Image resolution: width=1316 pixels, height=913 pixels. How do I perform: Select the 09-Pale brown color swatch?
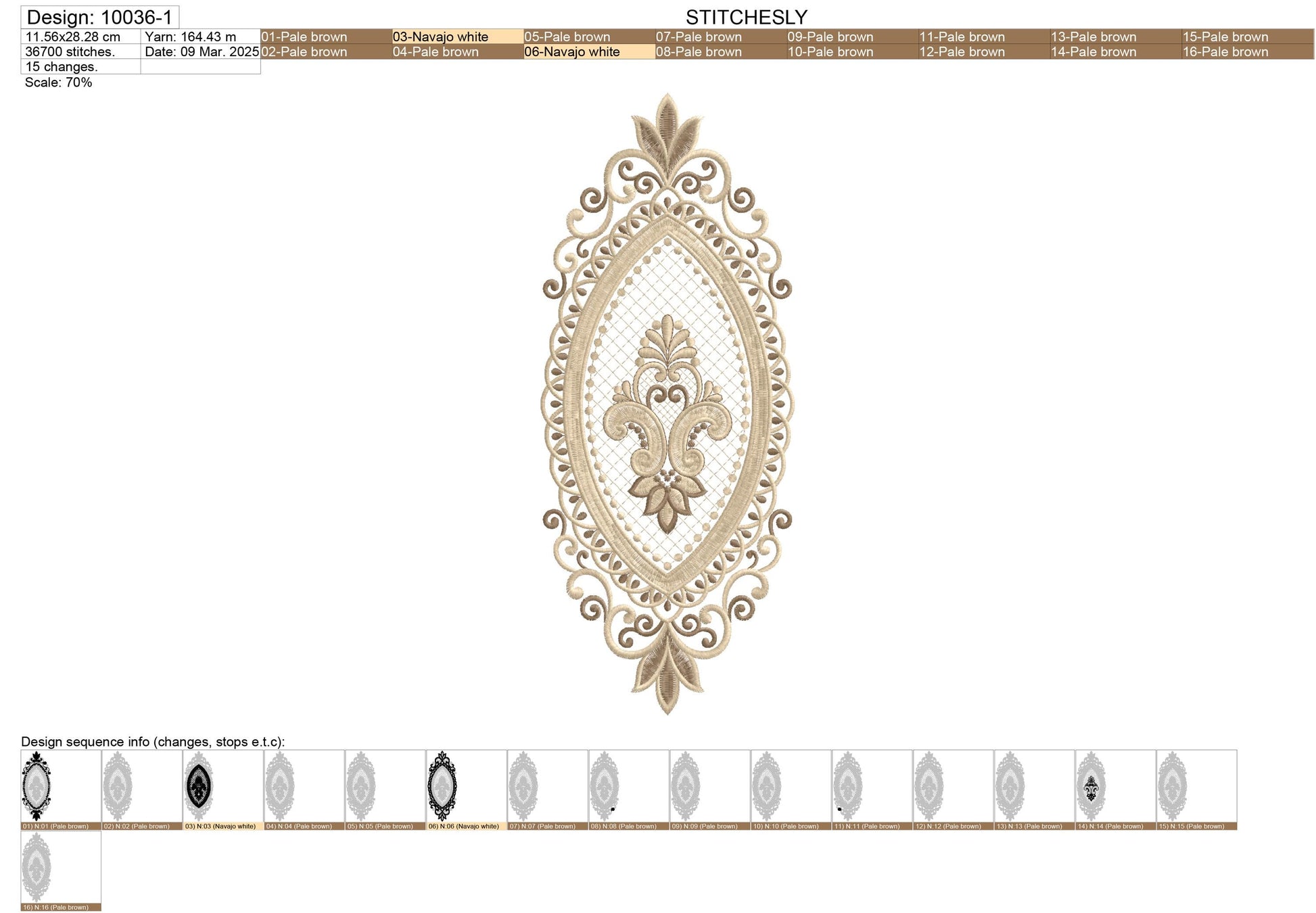click(x=852, y=37)
